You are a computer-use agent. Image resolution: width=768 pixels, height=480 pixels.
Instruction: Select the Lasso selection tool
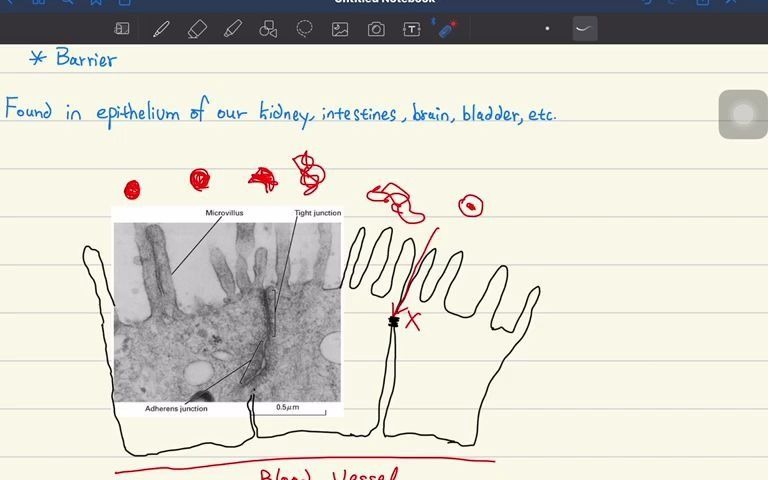pyautogui.click(x=304, y=29)
